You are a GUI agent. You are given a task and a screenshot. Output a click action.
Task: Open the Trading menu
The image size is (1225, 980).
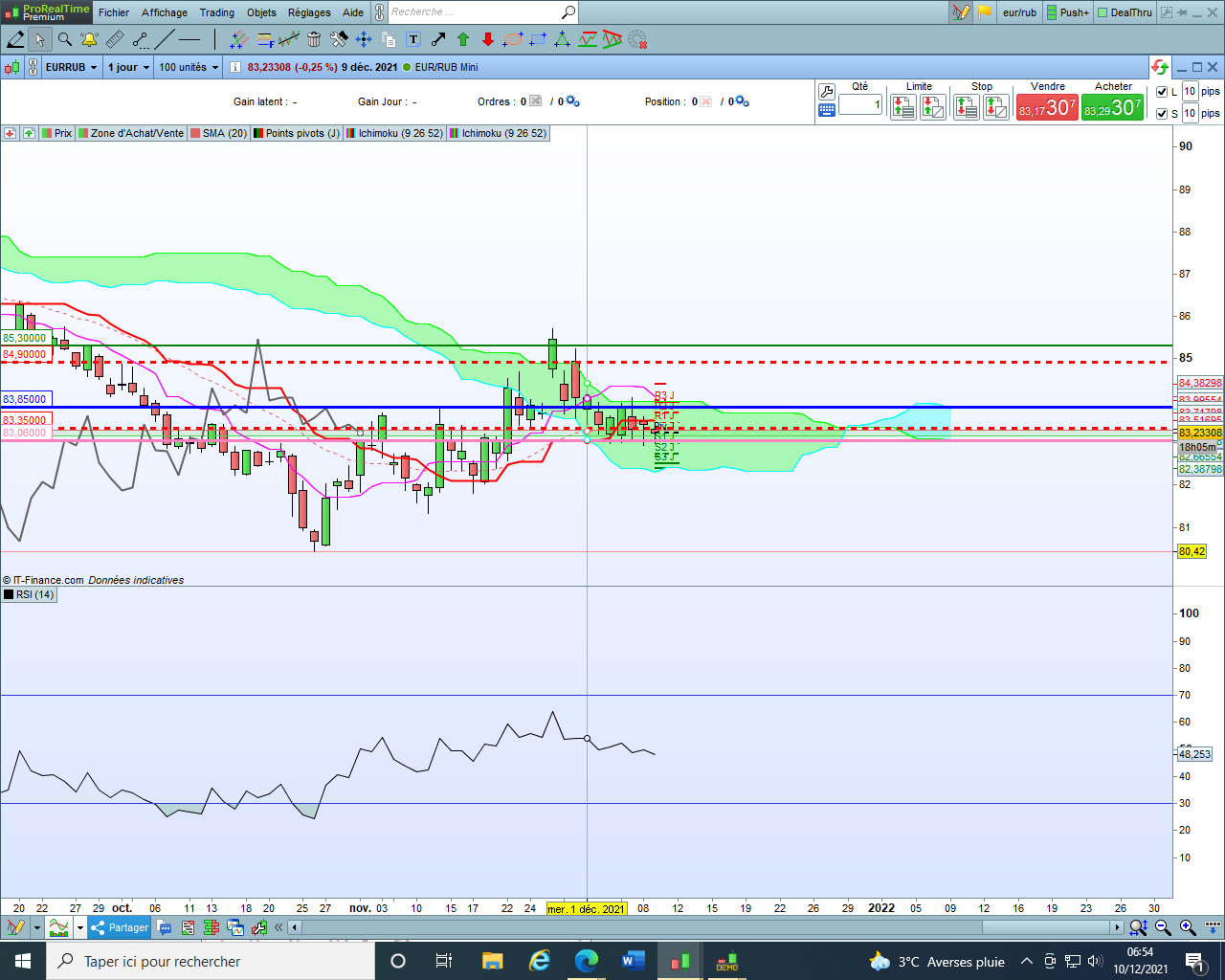(216, 12)
